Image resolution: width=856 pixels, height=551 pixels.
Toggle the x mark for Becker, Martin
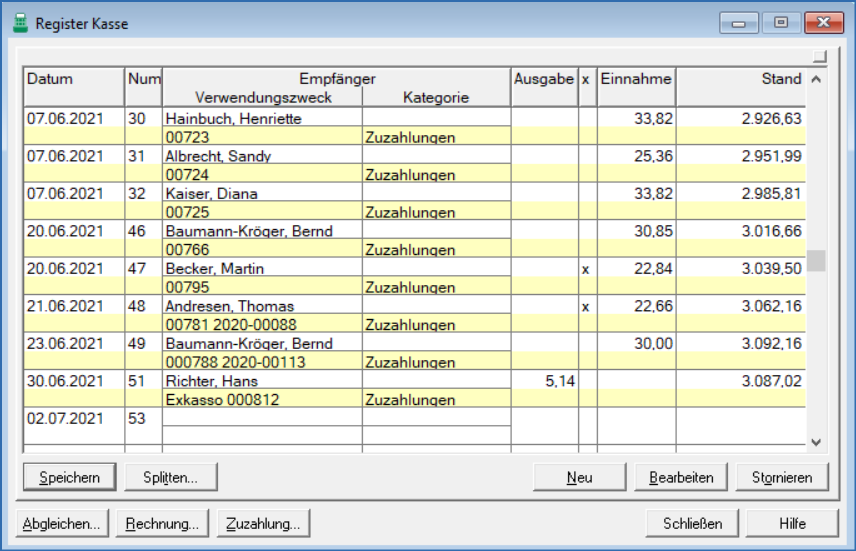[587, 269]
